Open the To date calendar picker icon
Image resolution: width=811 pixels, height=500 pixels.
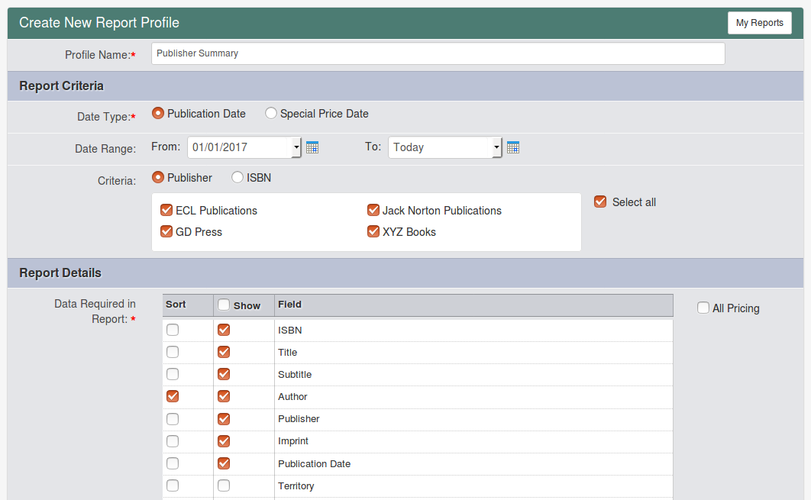tap(513, 148)
